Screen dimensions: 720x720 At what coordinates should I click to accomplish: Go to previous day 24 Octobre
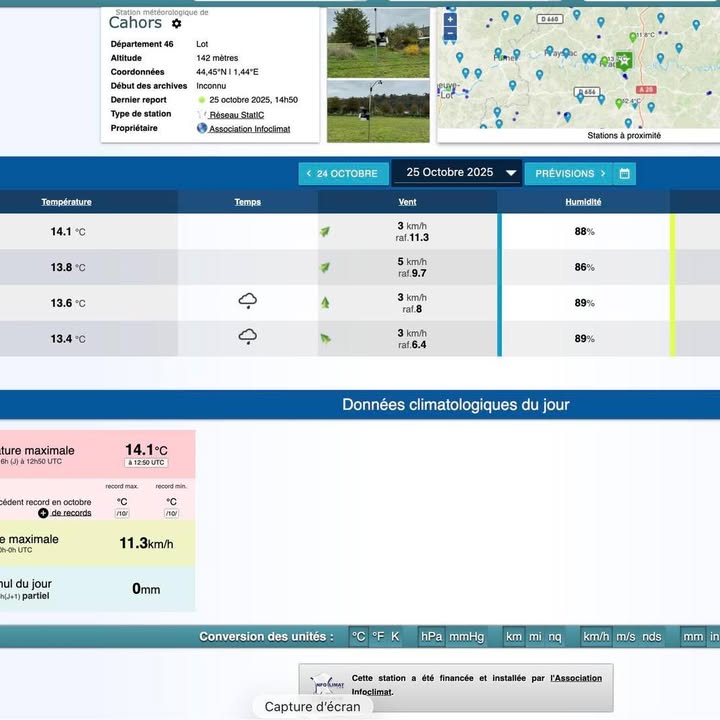tap(343, 173)
